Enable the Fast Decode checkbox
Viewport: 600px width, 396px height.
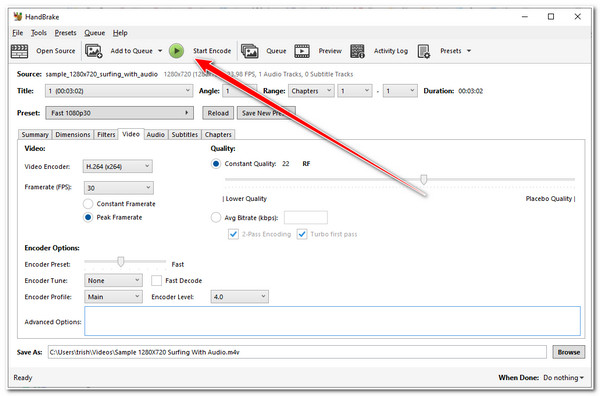point(156,280)
